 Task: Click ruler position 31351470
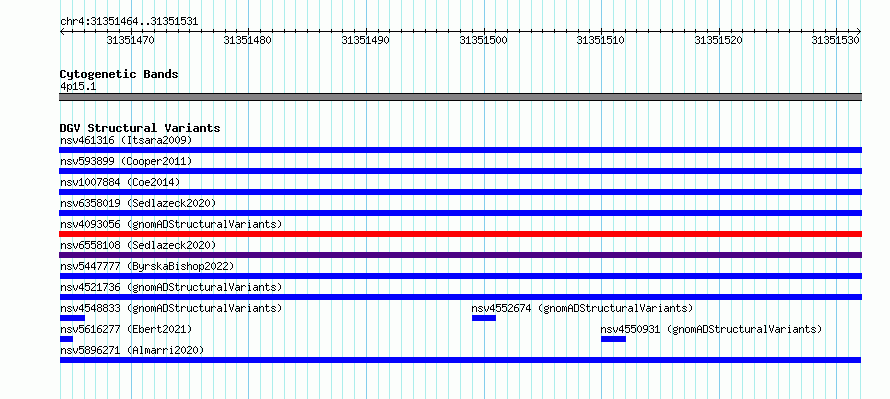[131, 40]
